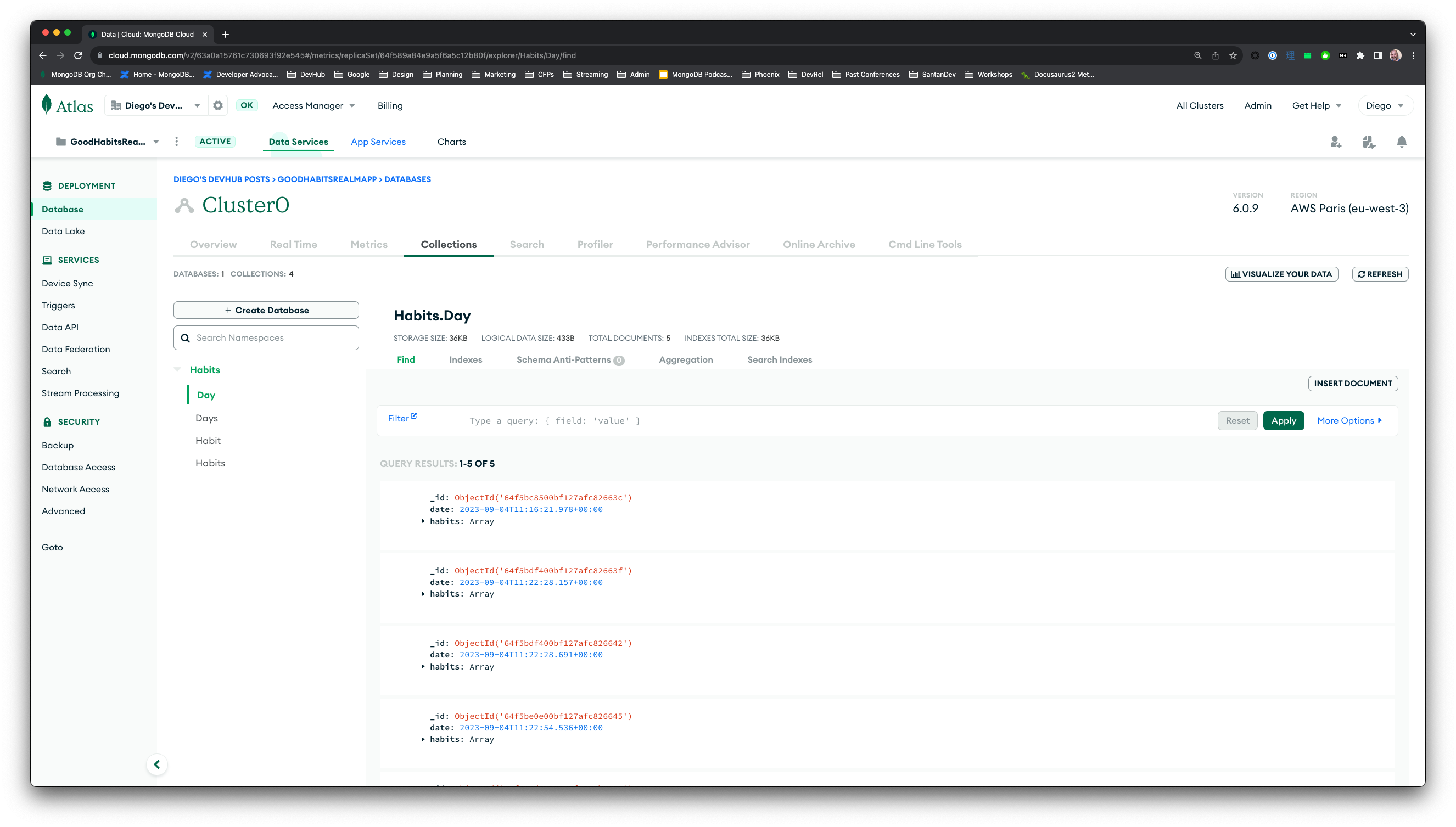Click the project options three-dot menu
This screenshot has height=827, width=1456.
pyautogui.click(x=177, y=142)
